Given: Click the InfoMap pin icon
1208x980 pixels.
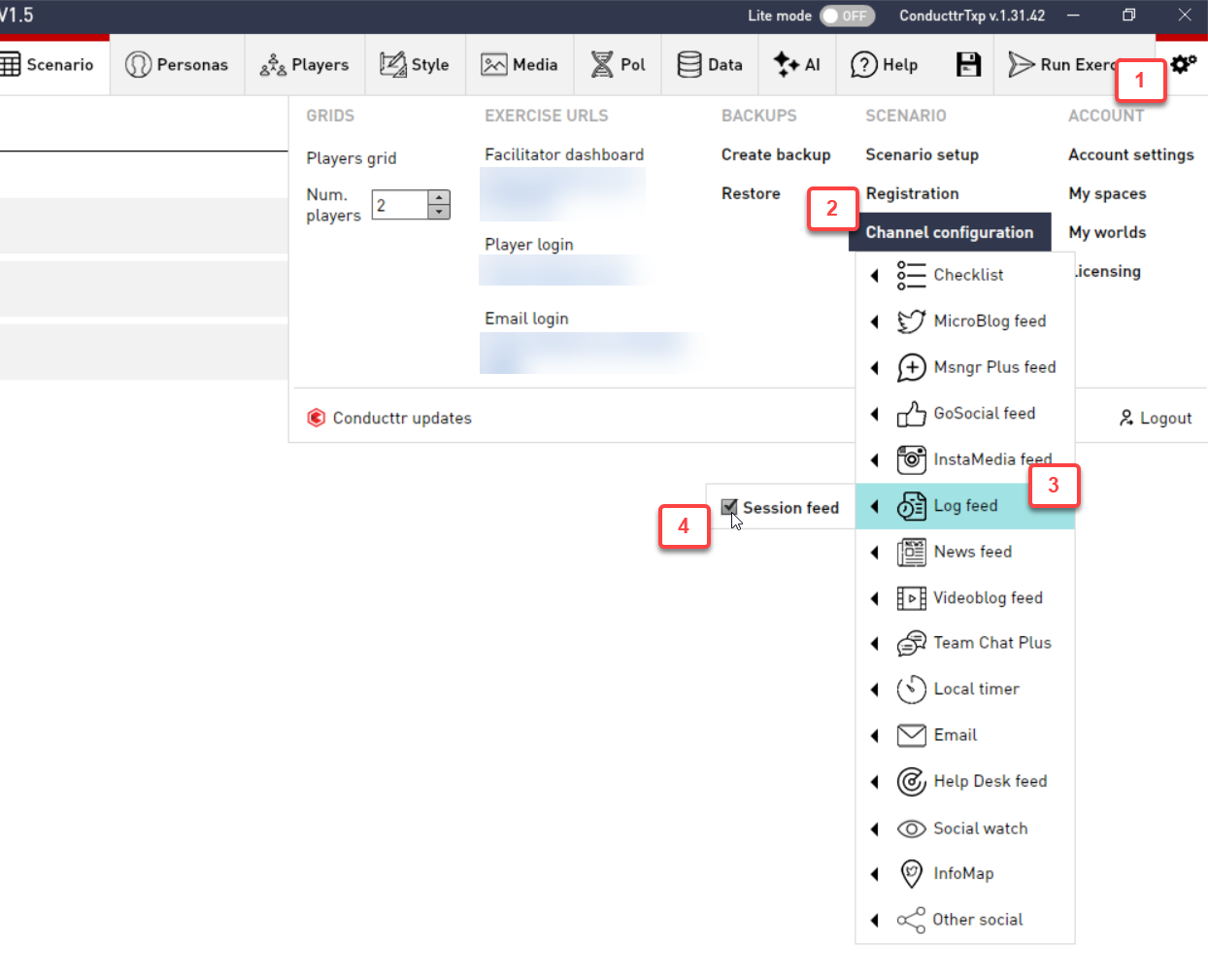Looking at the screenshot, I should tap(911, 874).
